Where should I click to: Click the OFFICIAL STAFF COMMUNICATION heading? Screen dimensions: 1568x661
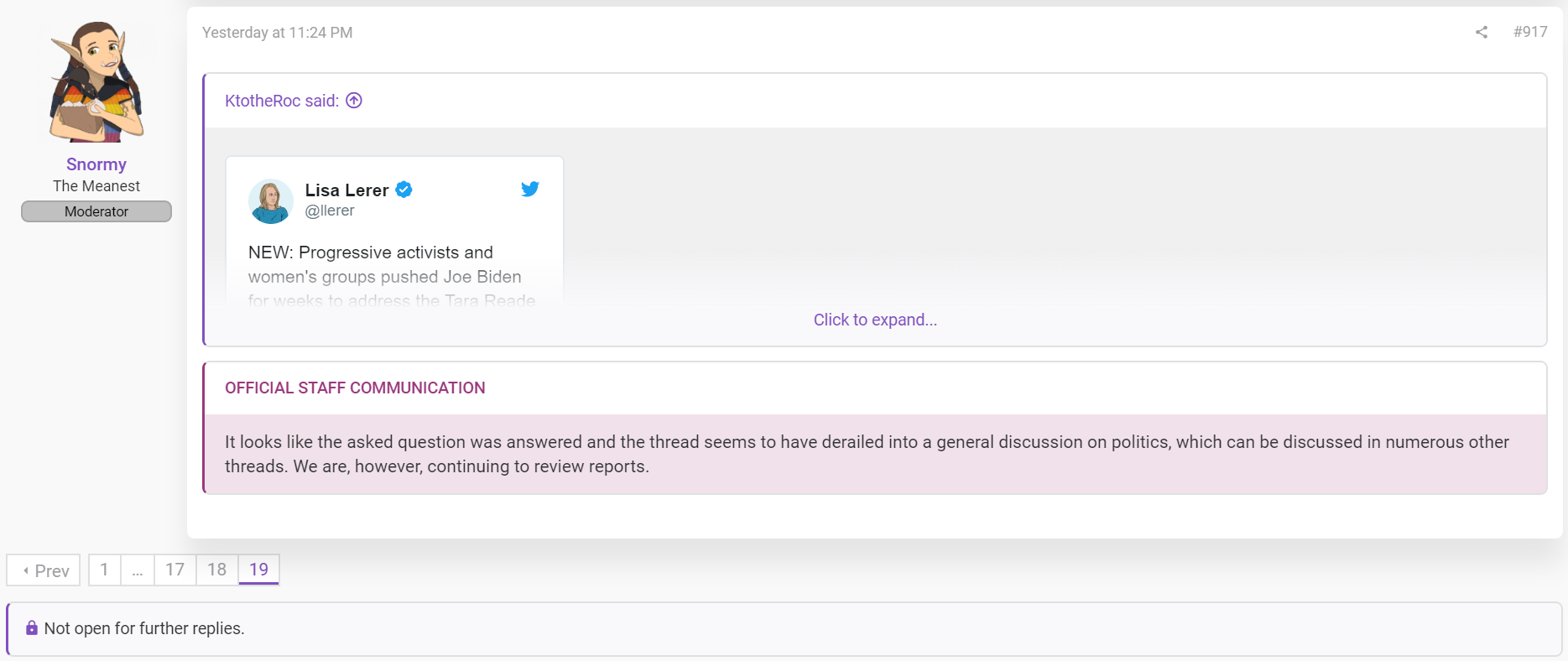[355, 388]
